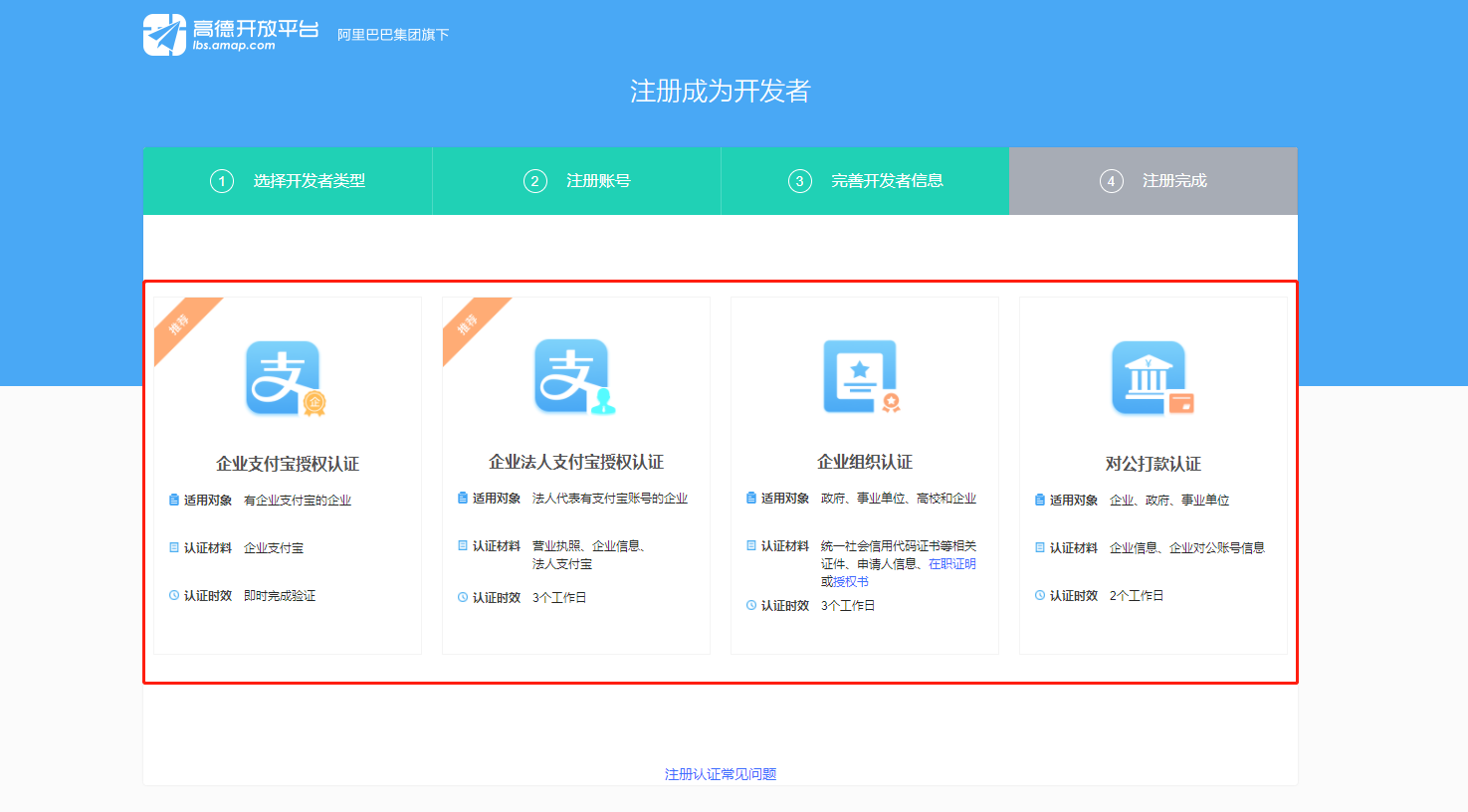Click step 4 circle number icon
The image size is (1468, 812).
[1112, 181]
